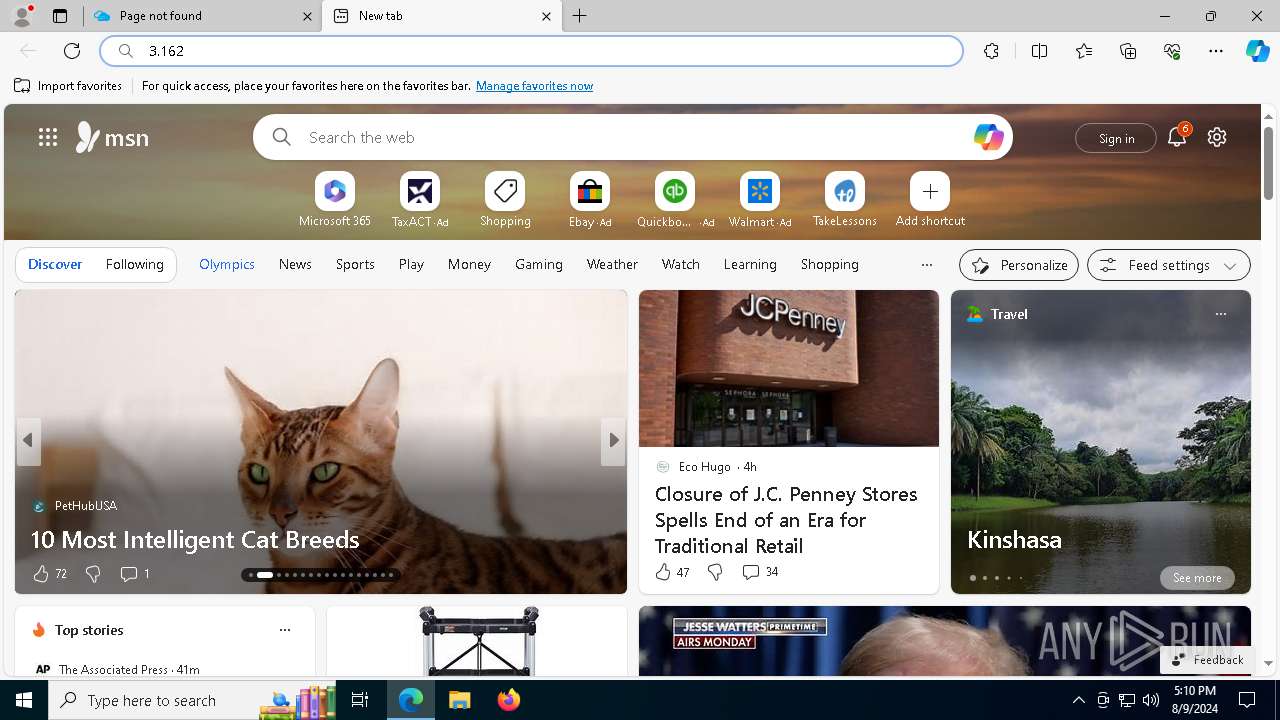This screenshot has width=1280, height=720.
Task: Open Browser essentials icon
Action: (1172, 51)
